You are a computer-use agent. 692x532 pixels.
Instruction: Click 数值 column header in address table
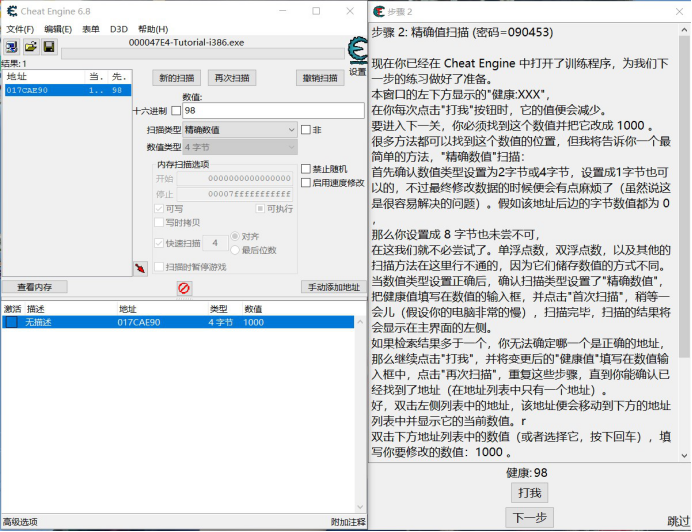[x=253, y=309]
